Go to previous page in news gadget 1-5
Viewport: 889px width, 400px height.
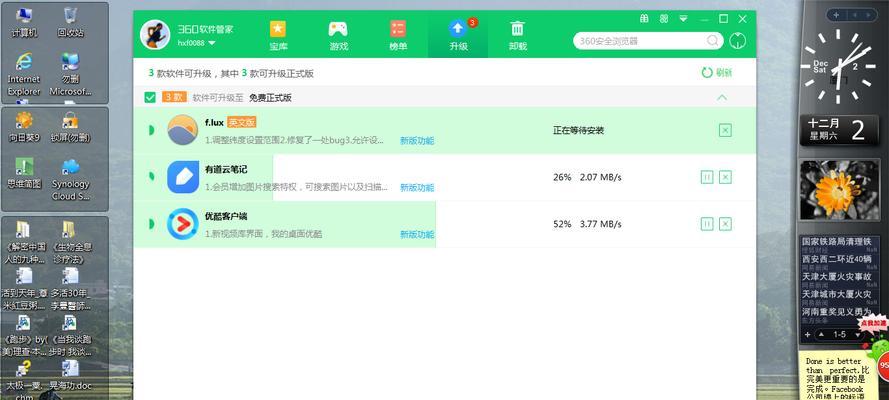pyautogui.click(x=821, y=335)
